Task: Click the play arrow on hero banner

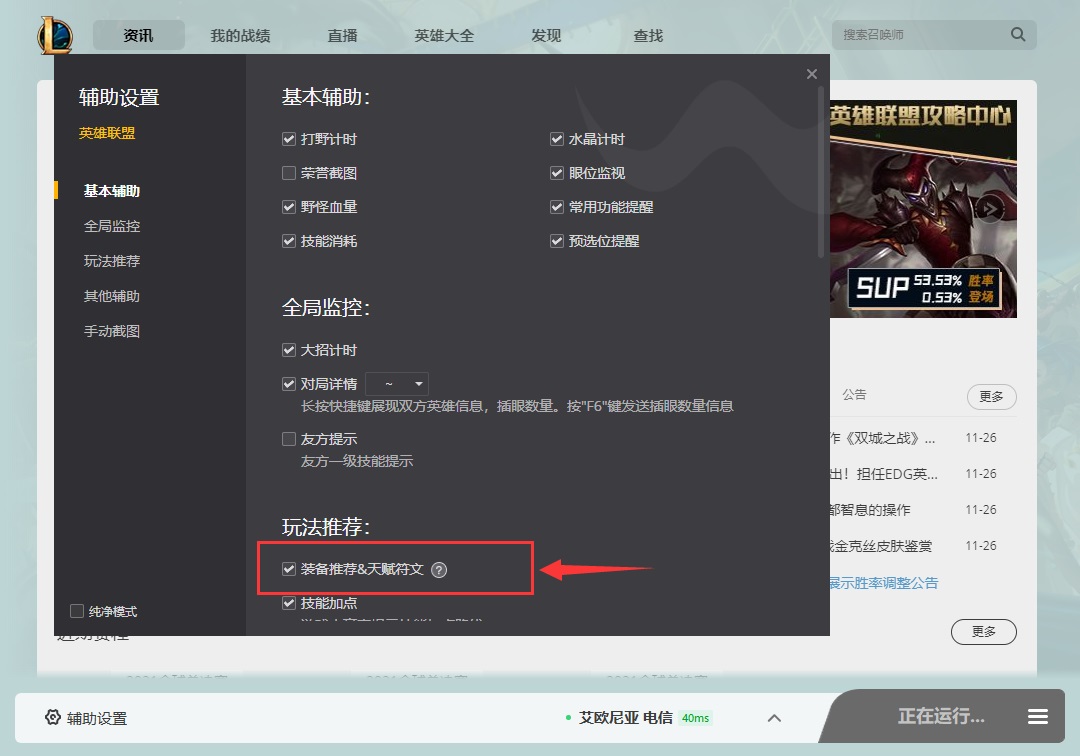Action: (x=990, y=209)
